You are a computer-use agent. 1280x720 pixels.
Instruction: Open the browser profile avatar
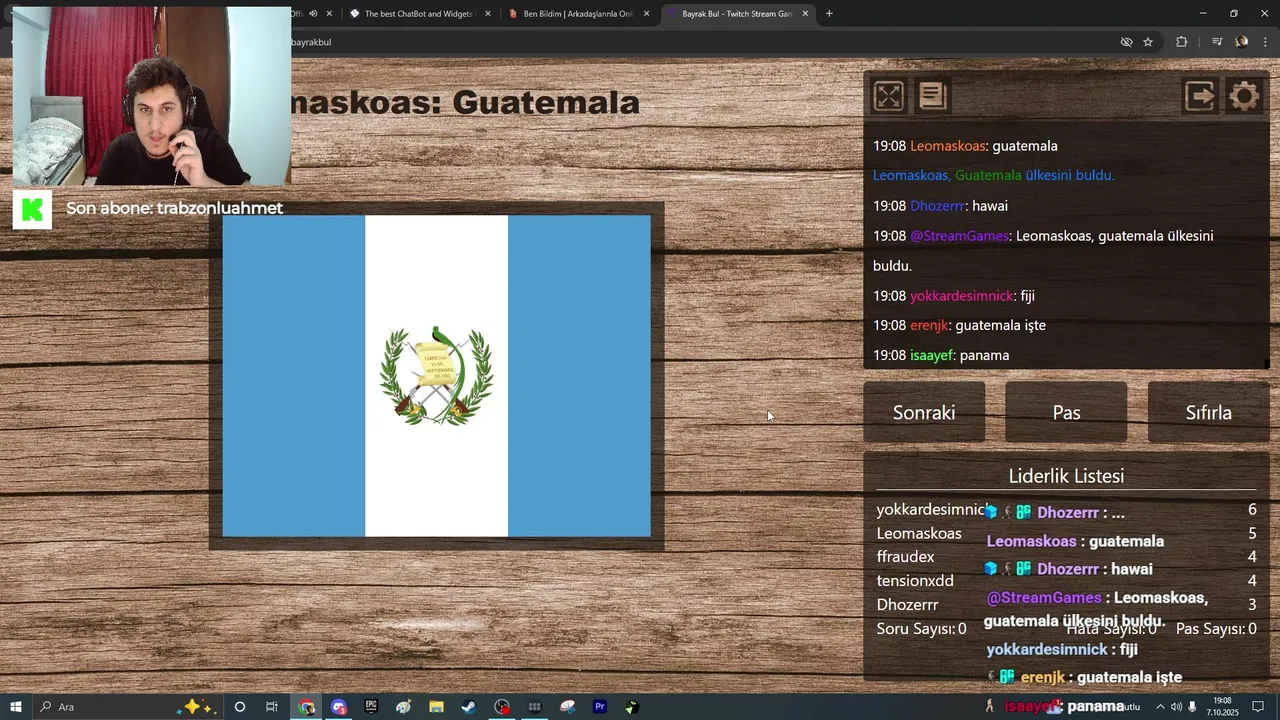(x=1242, y=42)
